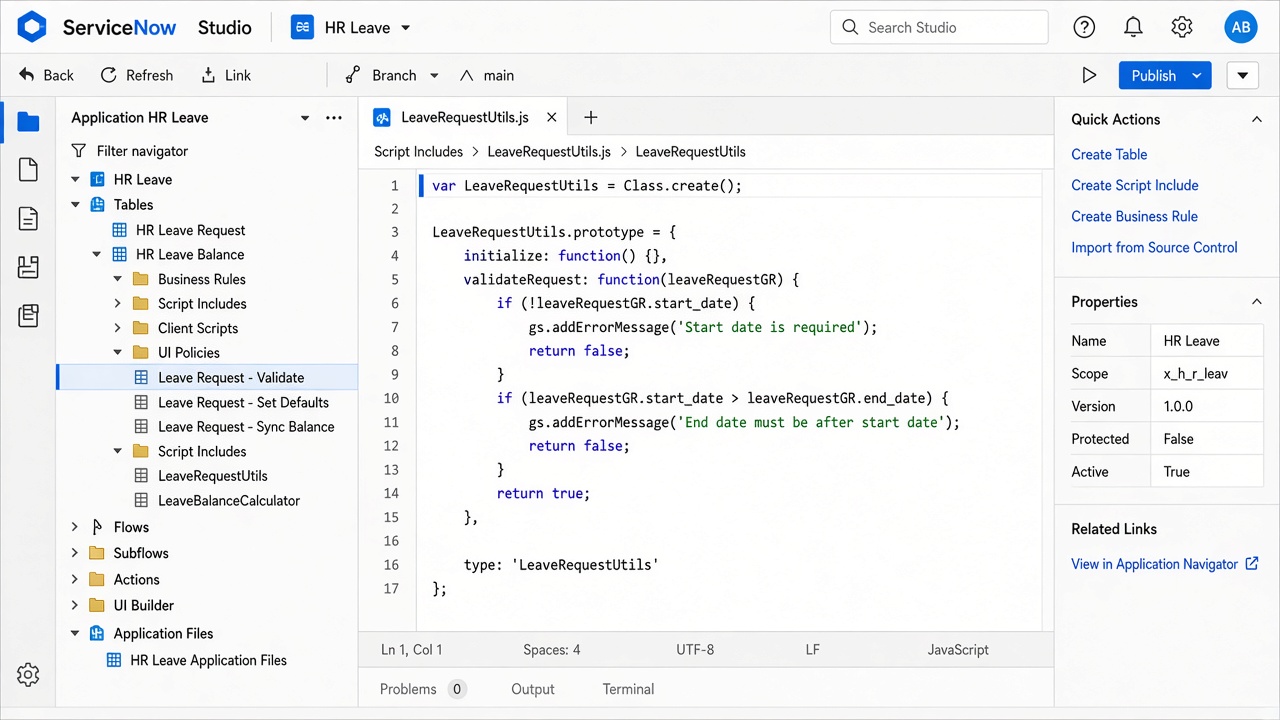Expand the Flows tree node
The height and width of the screenshot is (720, 1280).
click(x=75, y=527)
